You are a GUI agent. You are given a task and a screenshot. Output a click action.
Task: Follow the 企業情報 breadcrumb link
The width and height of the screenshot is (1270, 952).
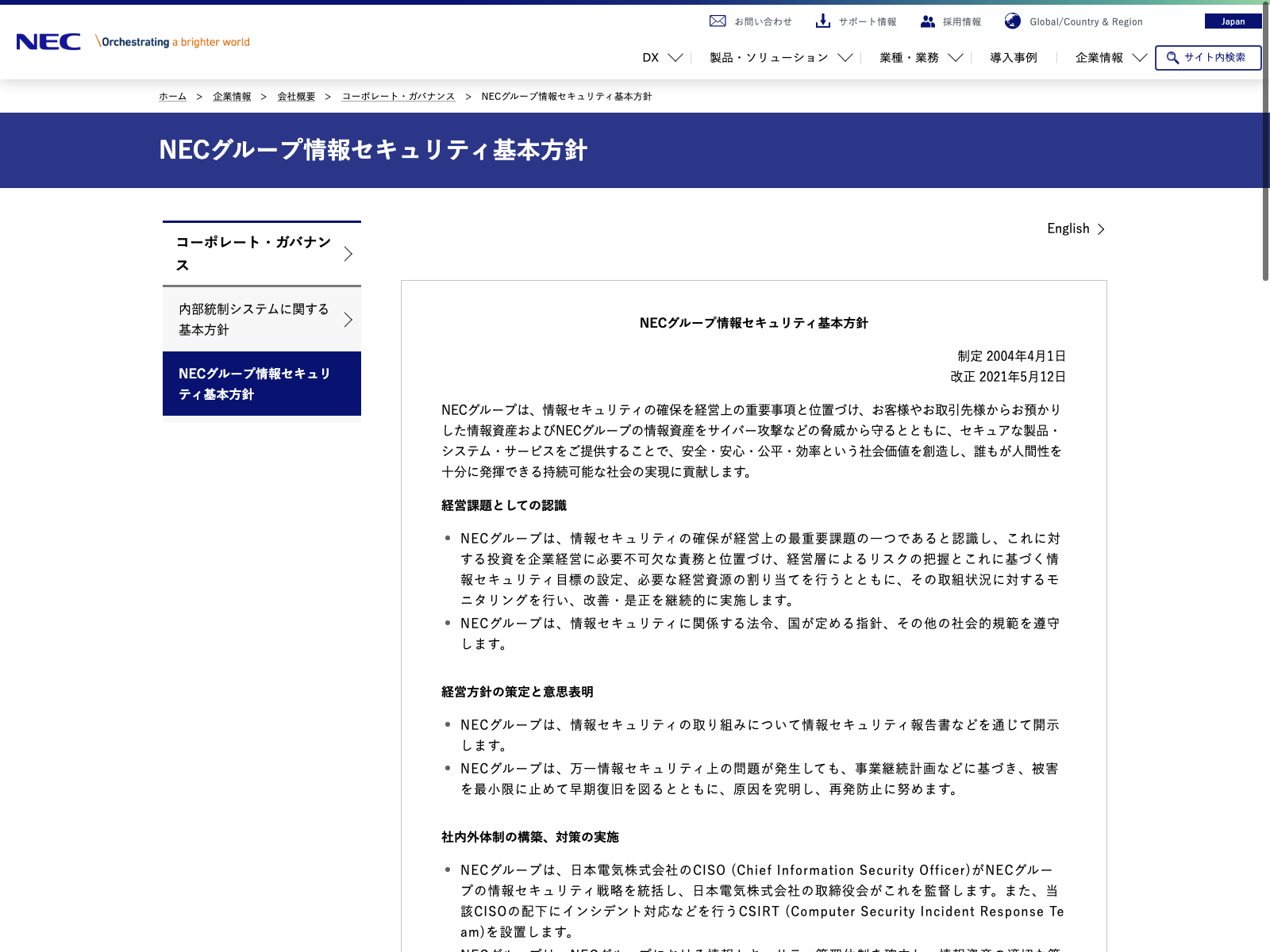click(x=232, y=97)
